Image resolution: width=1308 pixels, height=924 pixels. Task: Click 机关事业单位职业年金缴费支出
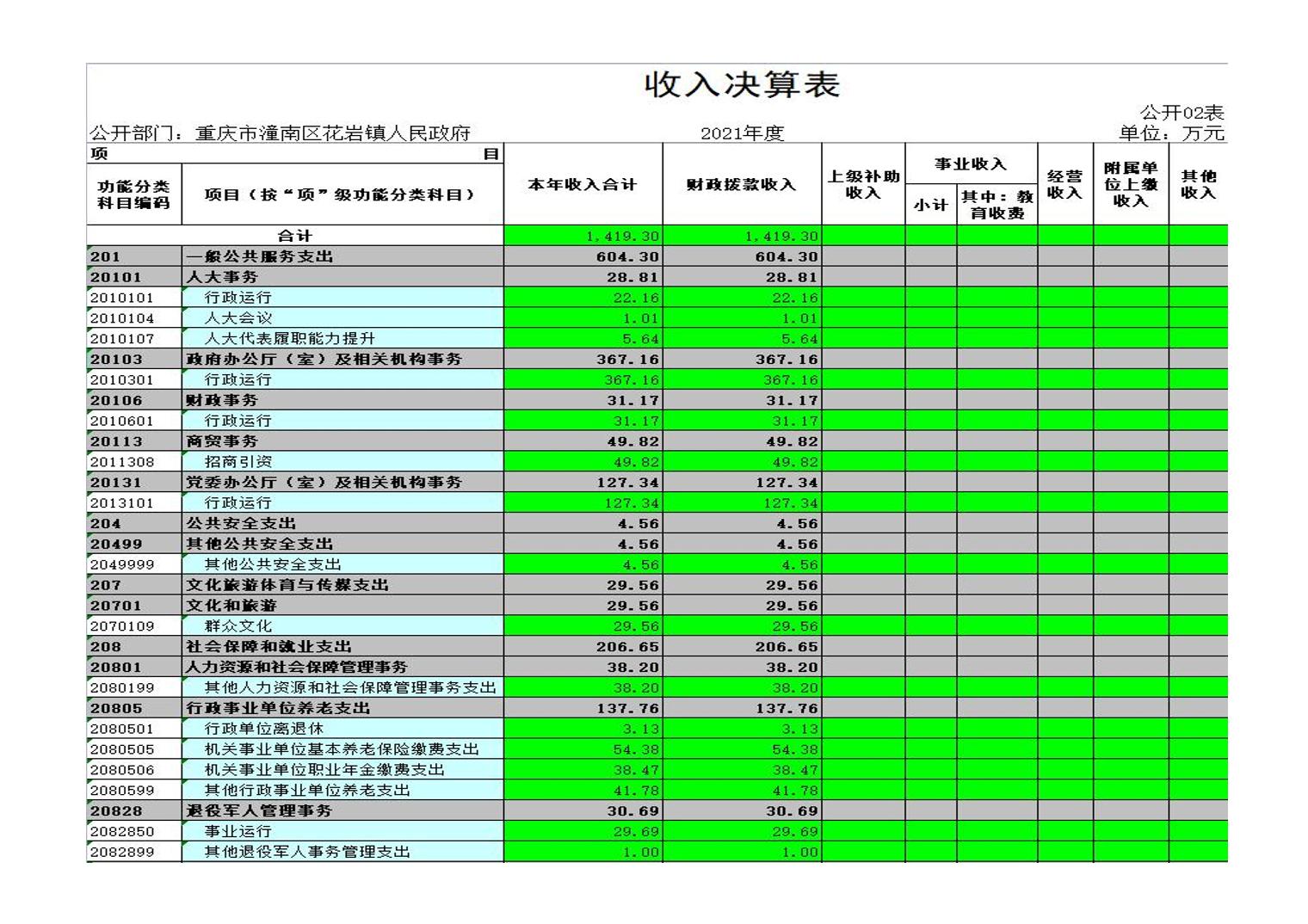(324, 769)
